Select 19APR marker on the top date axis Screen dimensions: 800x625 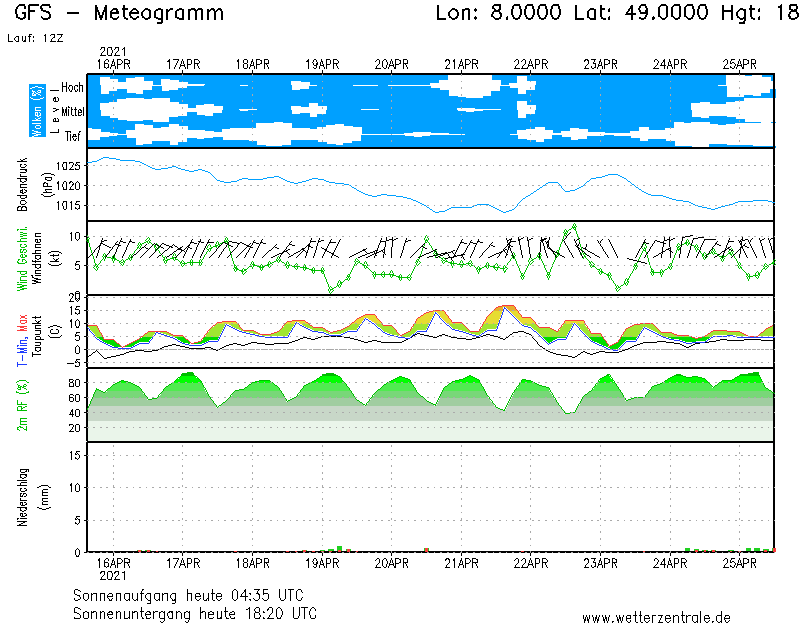coord(322,64)
